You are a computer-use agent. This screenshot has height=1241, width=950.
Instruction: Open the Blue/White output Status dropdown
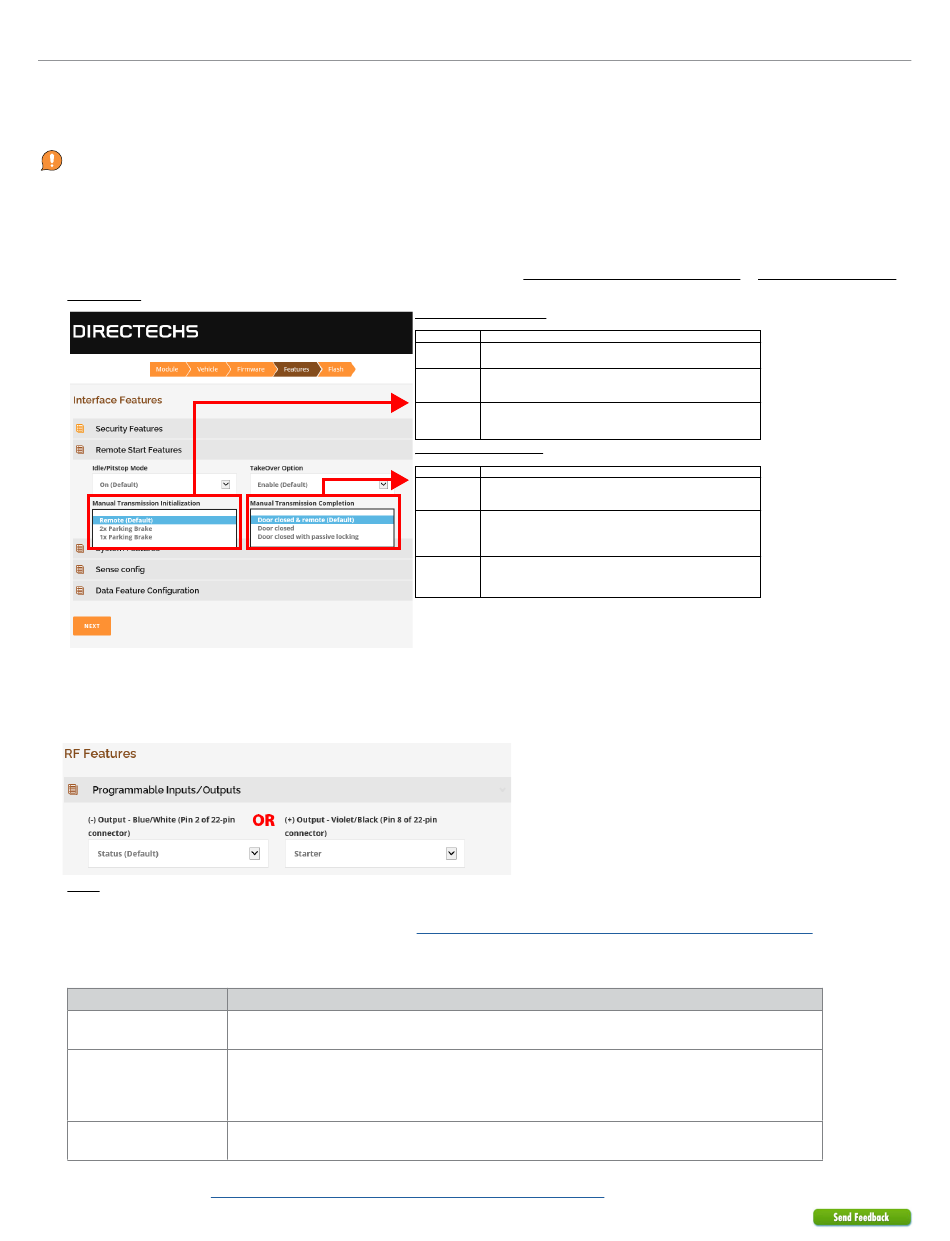point(177,853)
